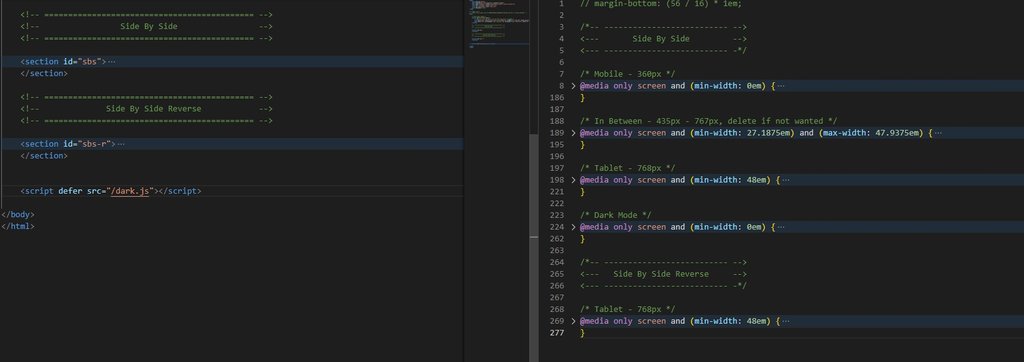Viewport: 1024px width, 362px height.
Task: Expand the folded In Between media query on line 189
Action: click(x=573, y=133)
